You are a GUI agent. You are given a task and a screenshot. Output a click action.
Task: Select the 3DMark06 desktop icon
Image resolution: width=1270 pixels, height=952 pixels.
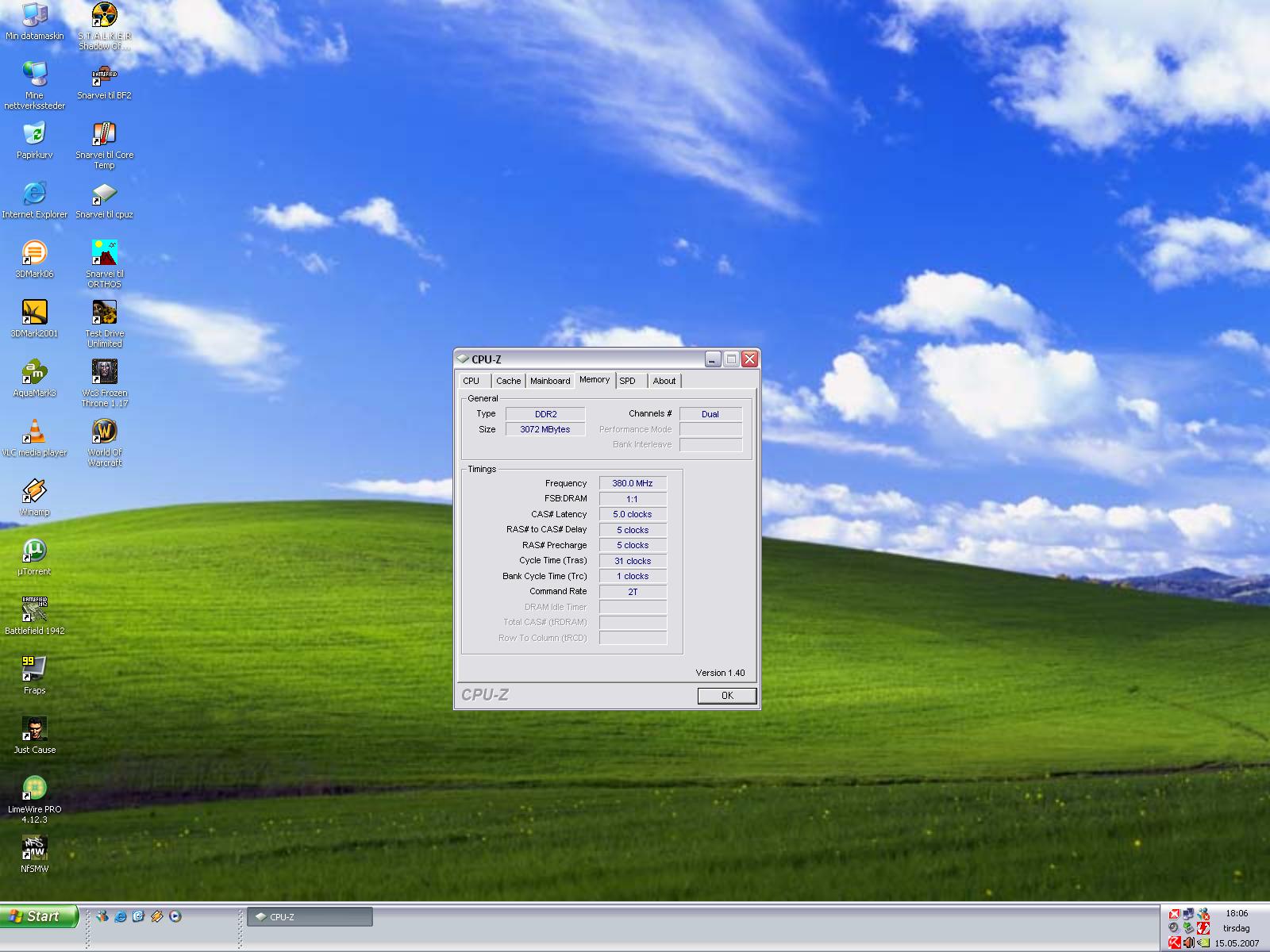point(34,259)
